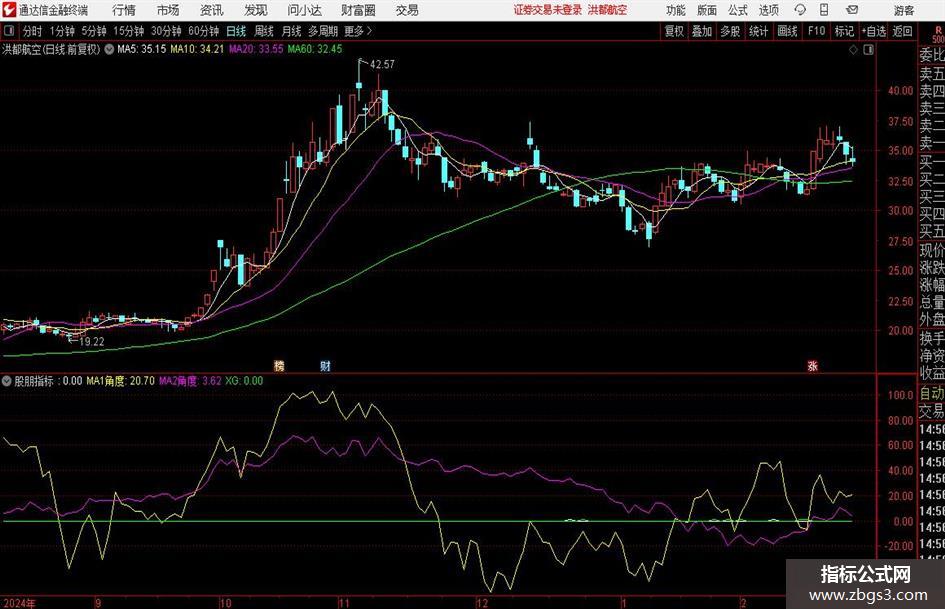
Task: Click the 游客 guest account button
Action: pyautogui.click(x=904, y=10)
